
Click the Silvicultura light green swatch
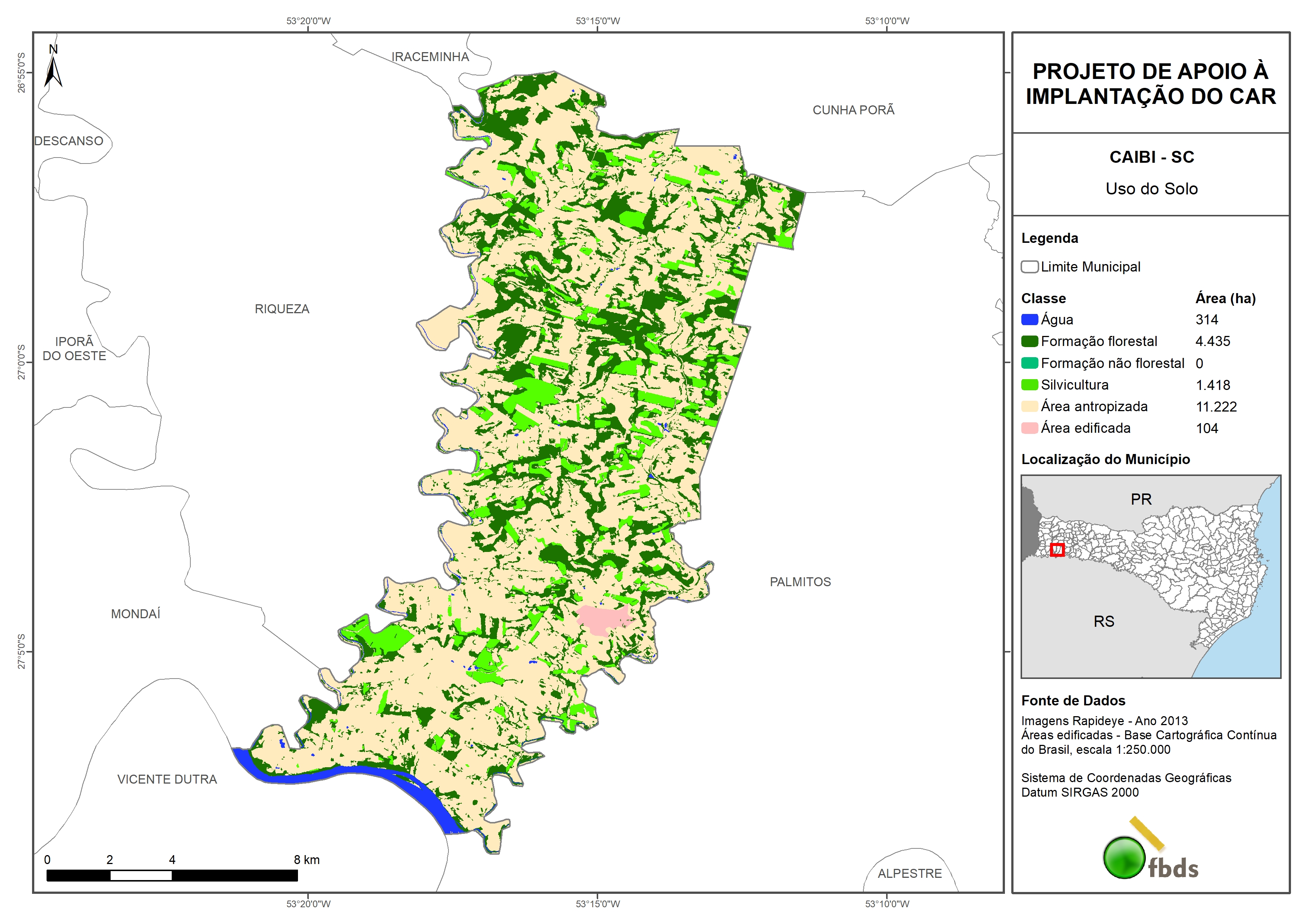pos(1029,385)
